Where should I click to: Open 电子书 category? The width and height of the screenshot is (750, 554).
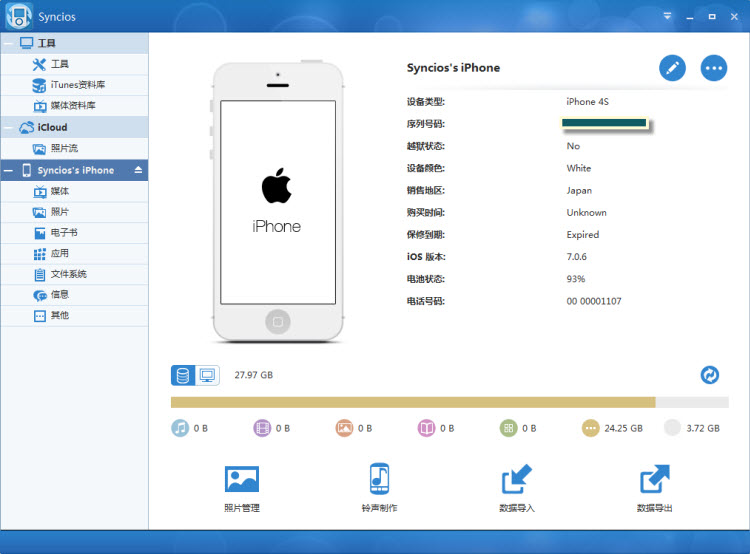[x=74, y=233]
